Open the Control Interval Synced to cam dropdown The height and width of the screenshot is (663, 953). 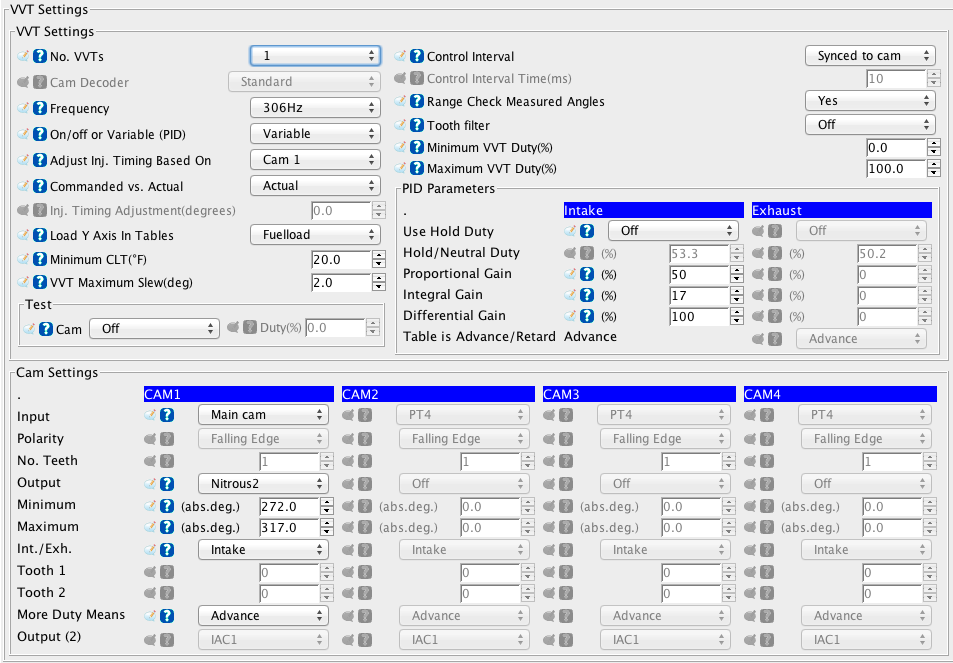(869, 56)
